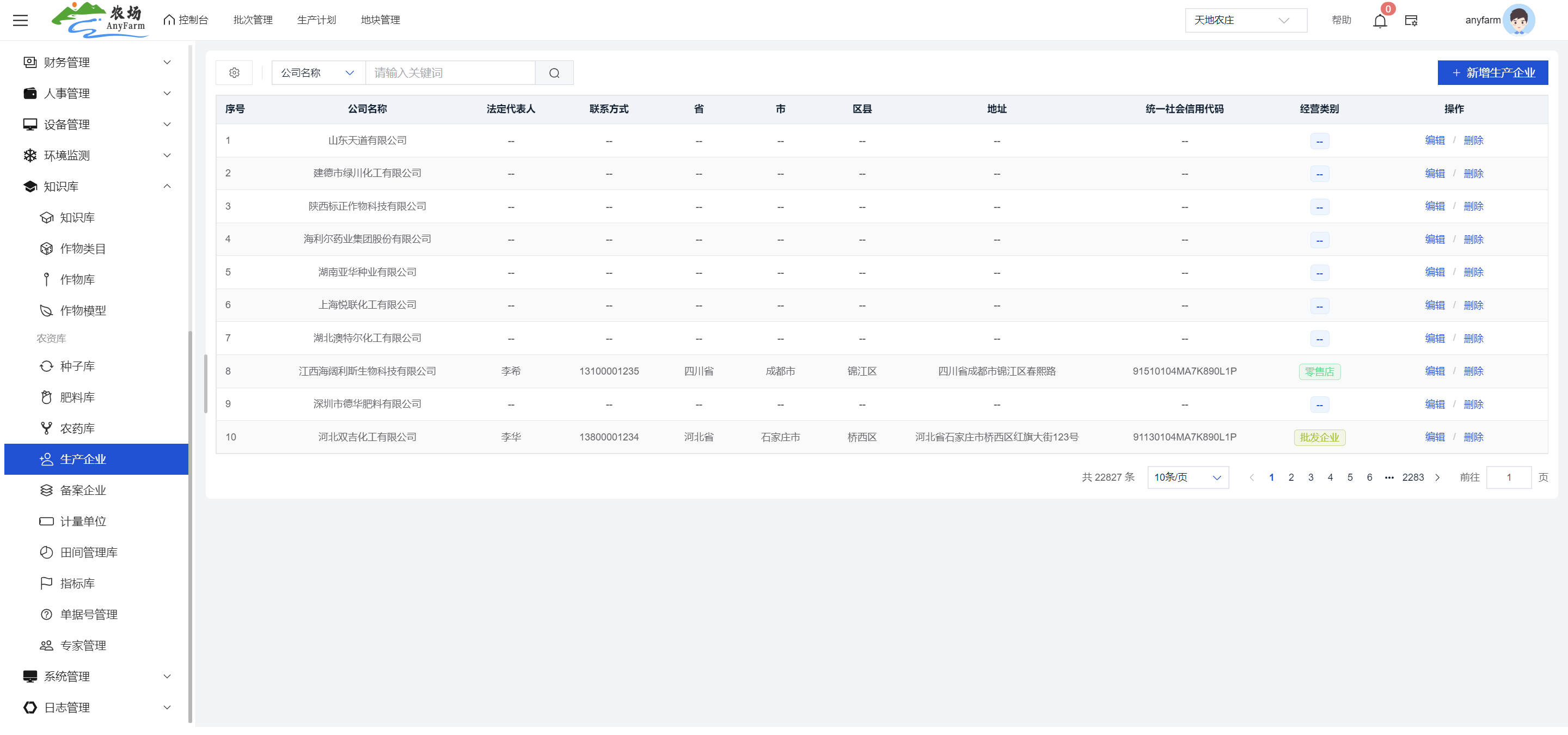Open the 批次管理 top menu
Screen dimensions: 1568x735
pyautogui.click(x=253, y=20)
